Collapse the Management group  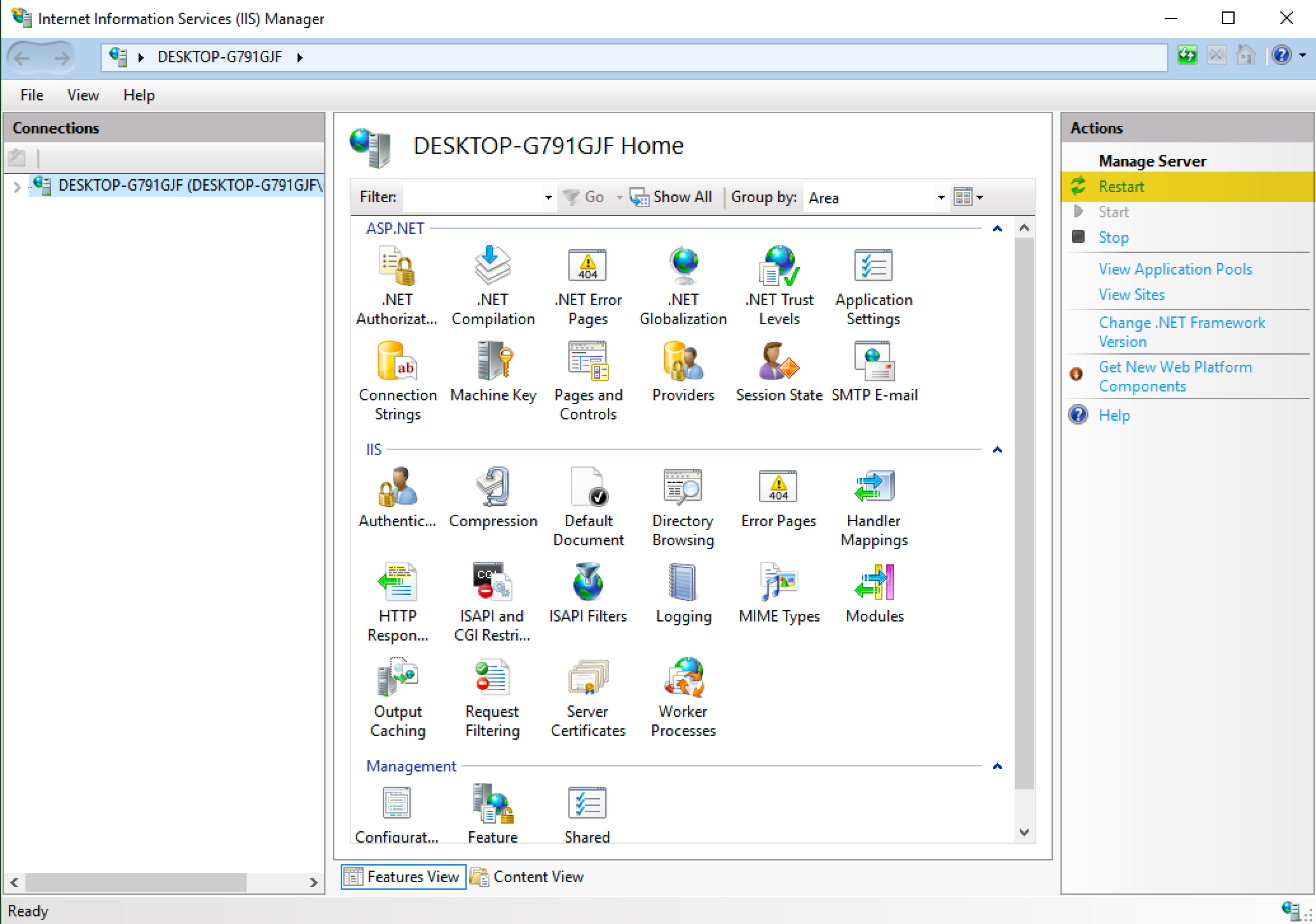point(997,766)
